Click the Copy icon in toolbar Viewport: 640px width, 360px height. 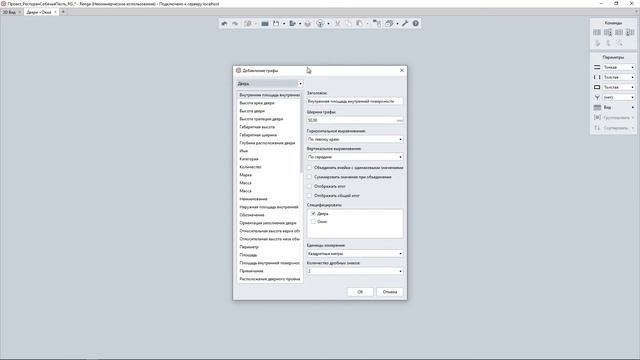click(348, 24)
